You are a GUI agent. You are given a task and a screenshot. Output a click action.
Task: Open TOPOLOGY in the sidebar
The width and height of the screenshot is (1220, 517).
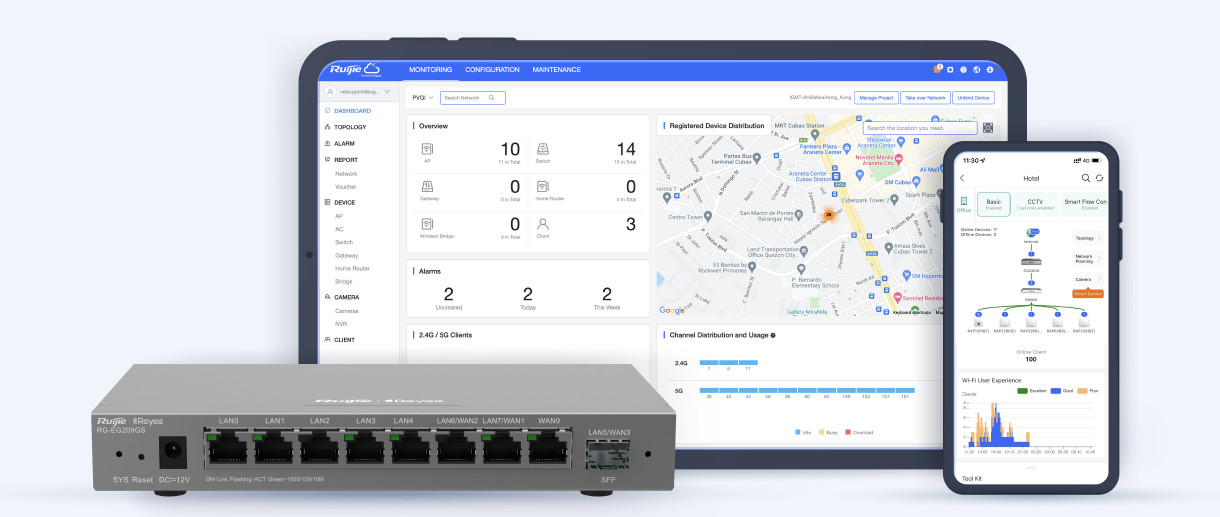(350, 127)
